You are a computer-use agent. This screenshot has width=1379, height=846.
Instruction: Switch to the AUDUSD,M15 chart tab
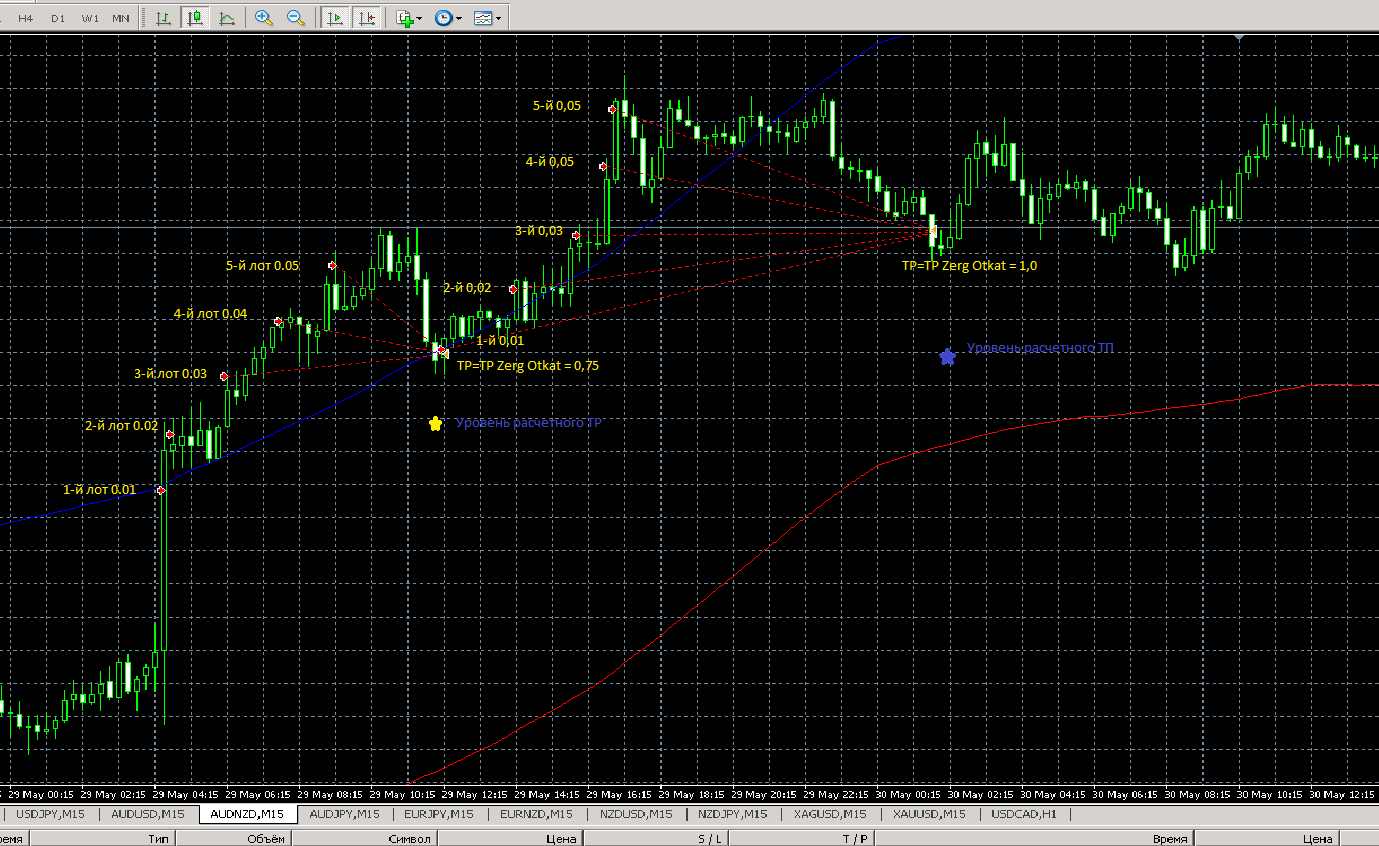(x=147, y=814)
